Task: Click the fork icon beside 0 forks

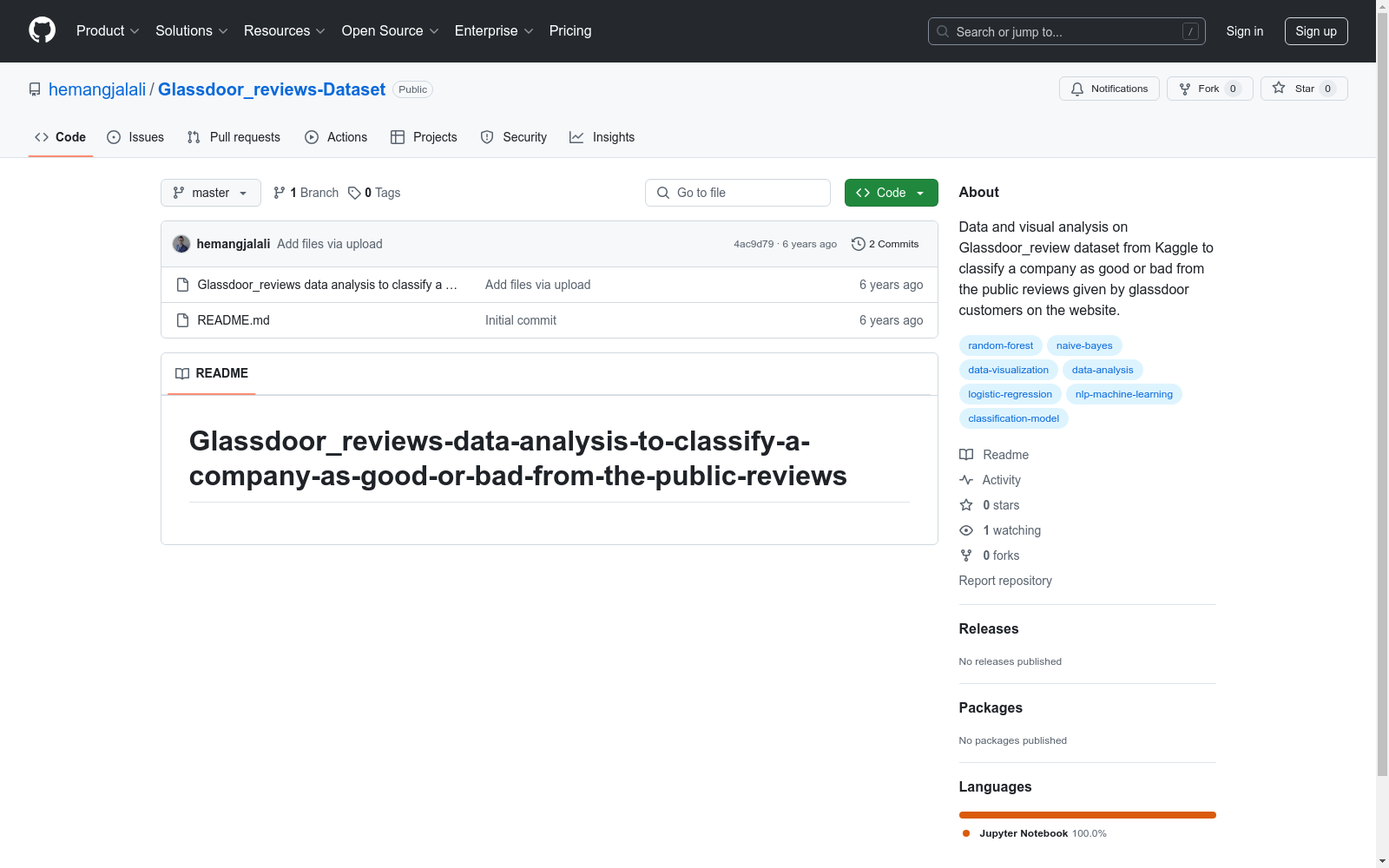Action: coord(966,556)
